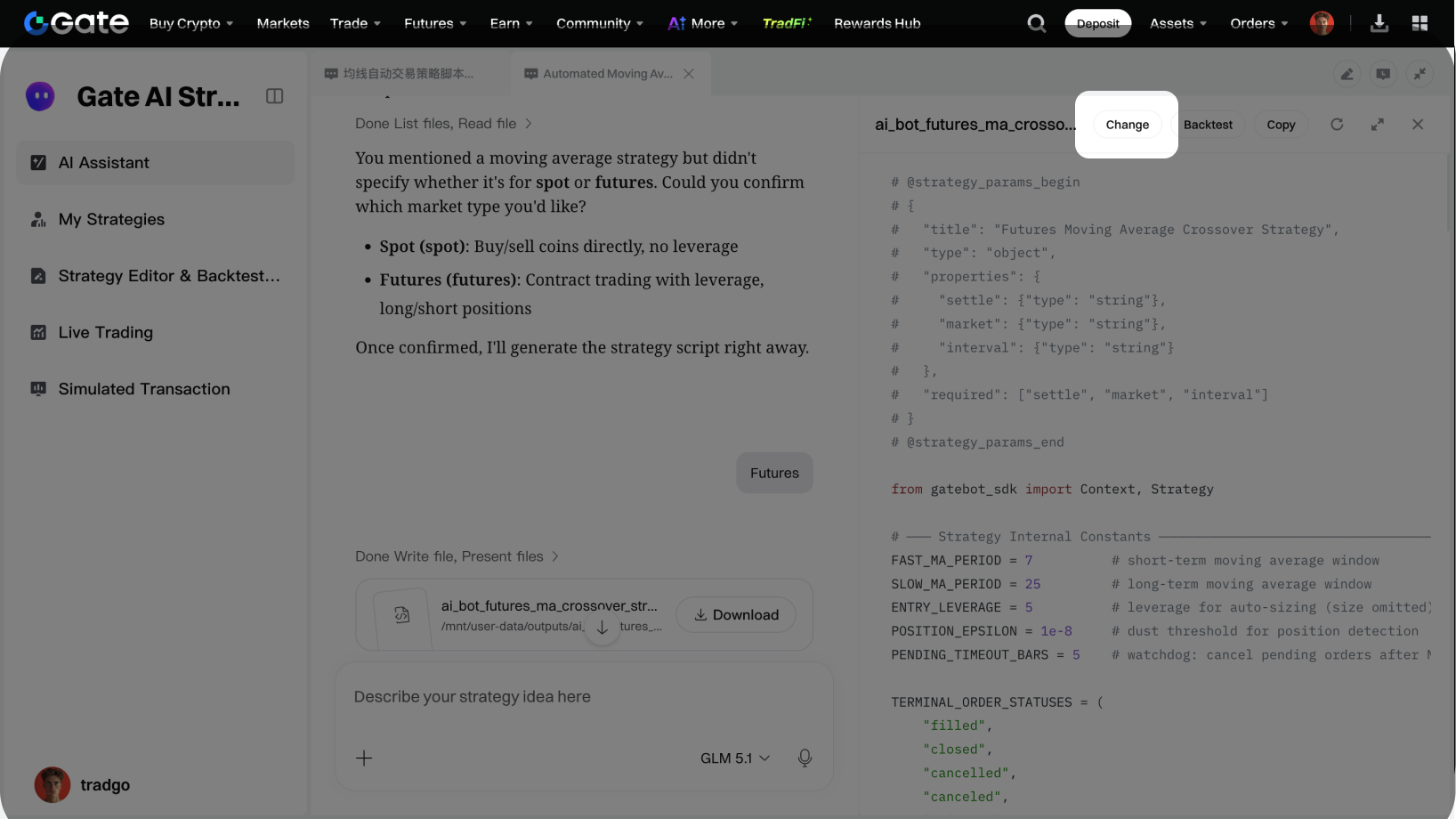Expand the AI More dropdown

(703, 23)
